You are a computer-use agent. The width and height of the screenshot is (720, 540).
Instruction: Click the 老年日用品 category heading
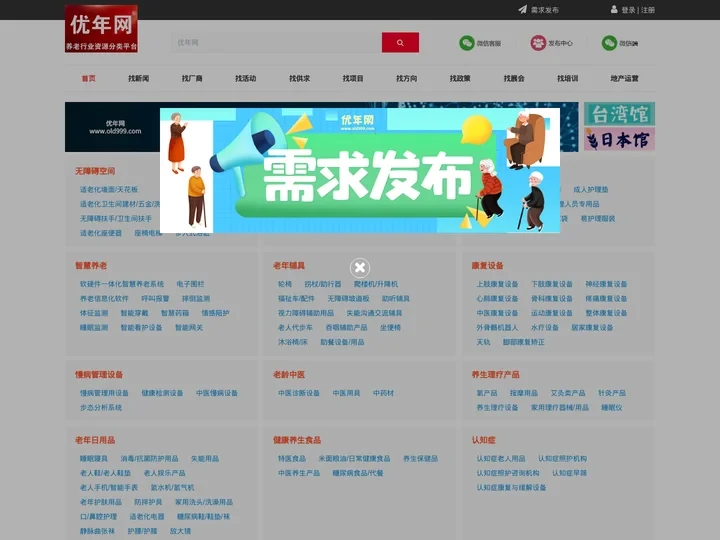click(95, 440)
